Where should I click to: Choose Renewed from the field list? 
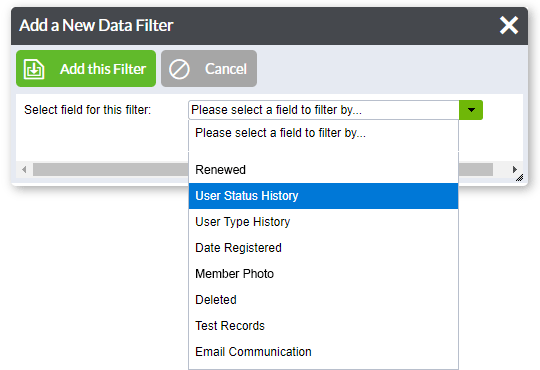[323, 169]
